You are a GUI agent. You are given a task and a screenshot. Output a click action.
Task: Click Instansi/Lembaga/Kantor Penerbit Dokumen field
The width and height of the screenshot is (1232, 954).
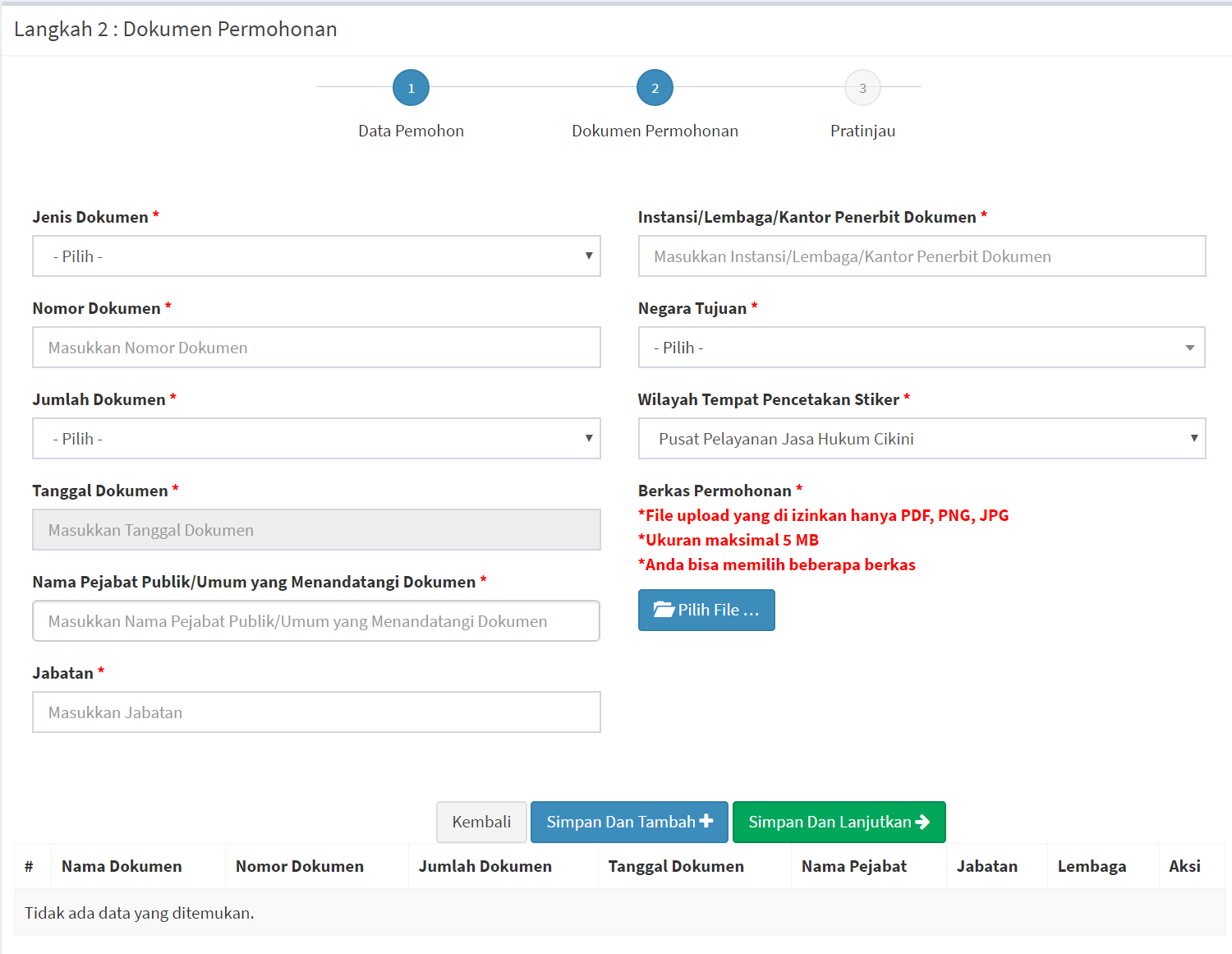click(922, 256)
